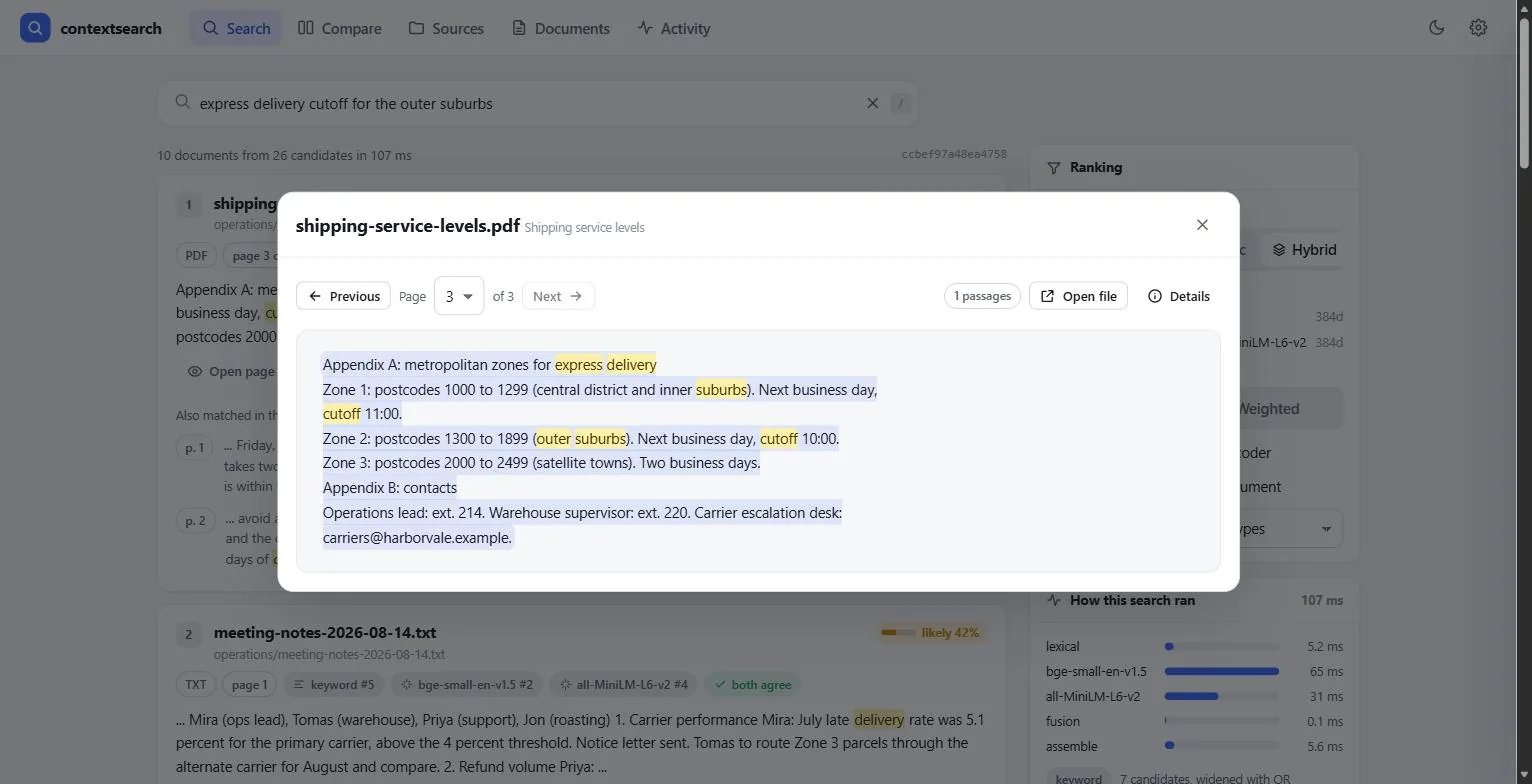
Task: Open the Sources tab
Action: click(x=446, y=28)
